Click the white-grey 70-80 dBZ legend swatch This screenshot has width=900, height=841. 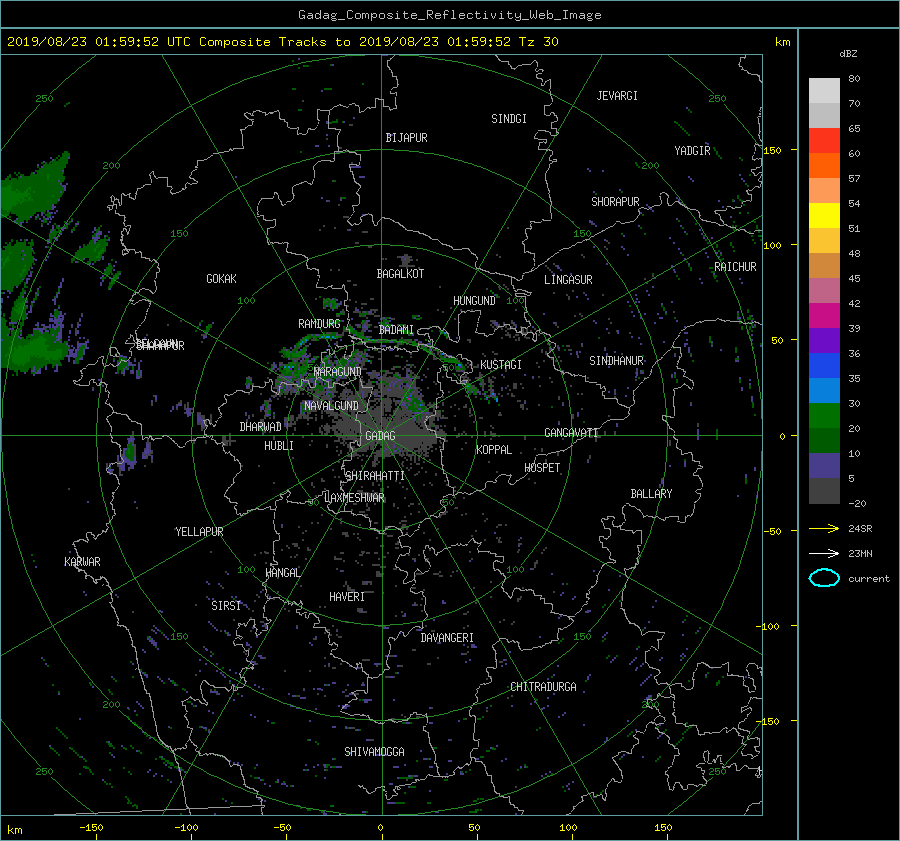pyautogui.click(x=824, y=91)
